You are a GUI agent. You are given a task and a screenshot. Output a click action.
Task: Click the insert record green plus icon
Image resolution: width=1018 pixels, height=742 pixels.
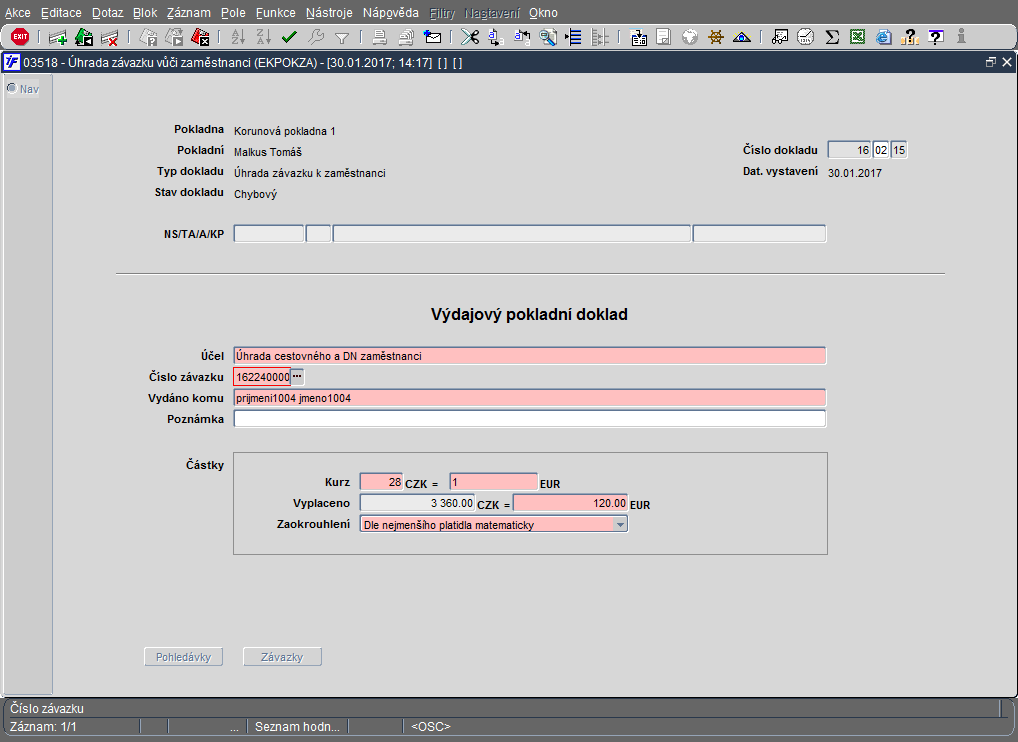(x=58, y=37)
